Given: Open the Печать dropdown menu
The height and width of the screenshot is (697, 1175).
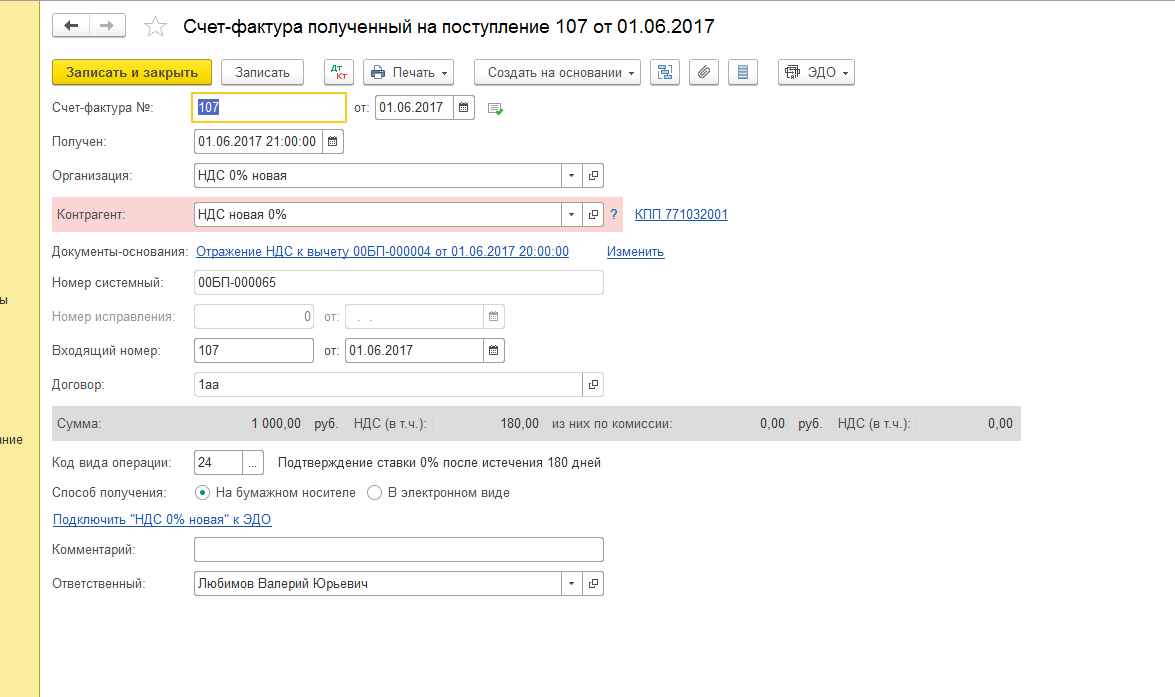Looking at the screenshot, I should [409, 72].
